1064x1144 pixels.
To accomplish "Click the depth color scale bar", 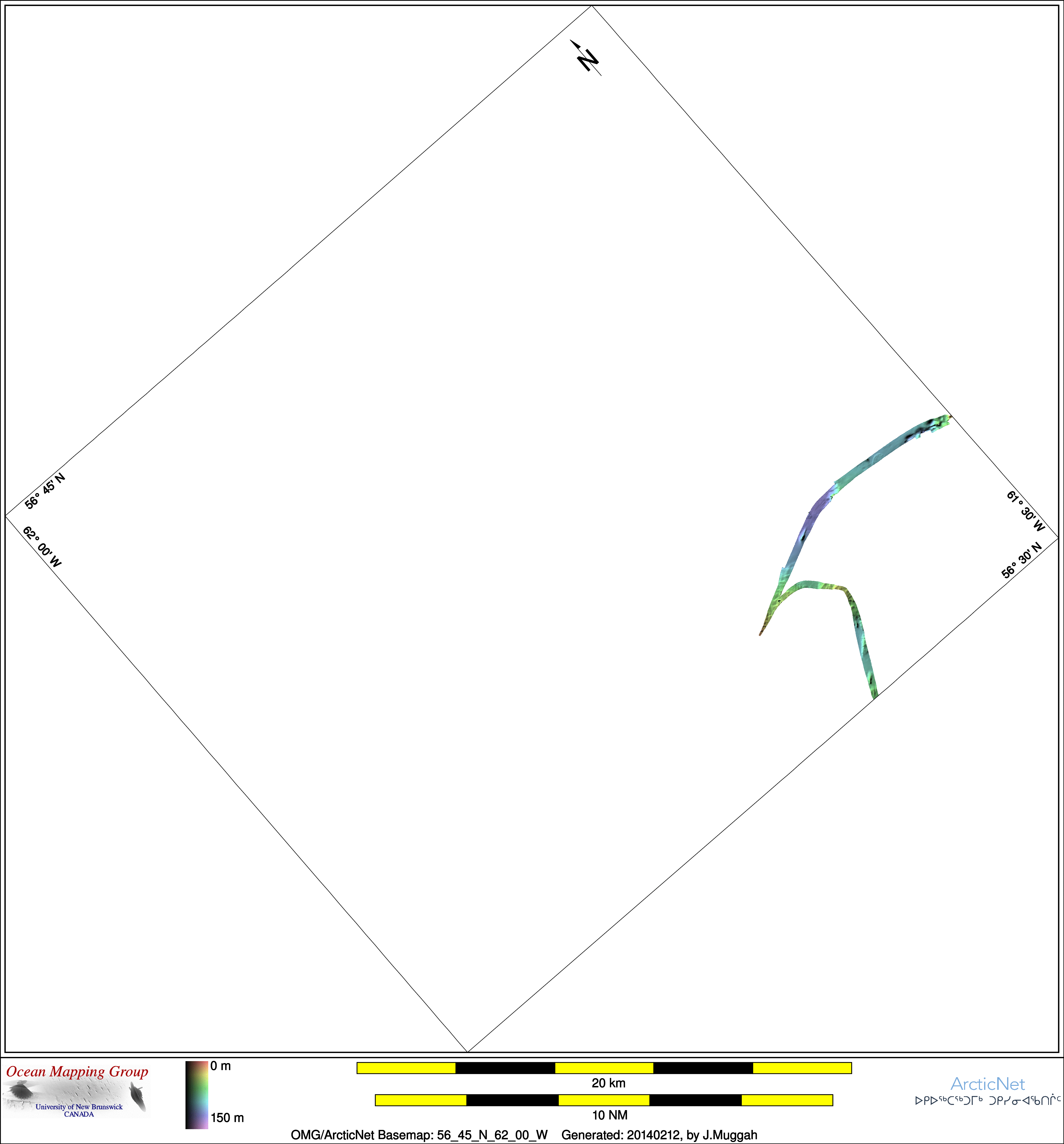I will [x=196, y=1095].
